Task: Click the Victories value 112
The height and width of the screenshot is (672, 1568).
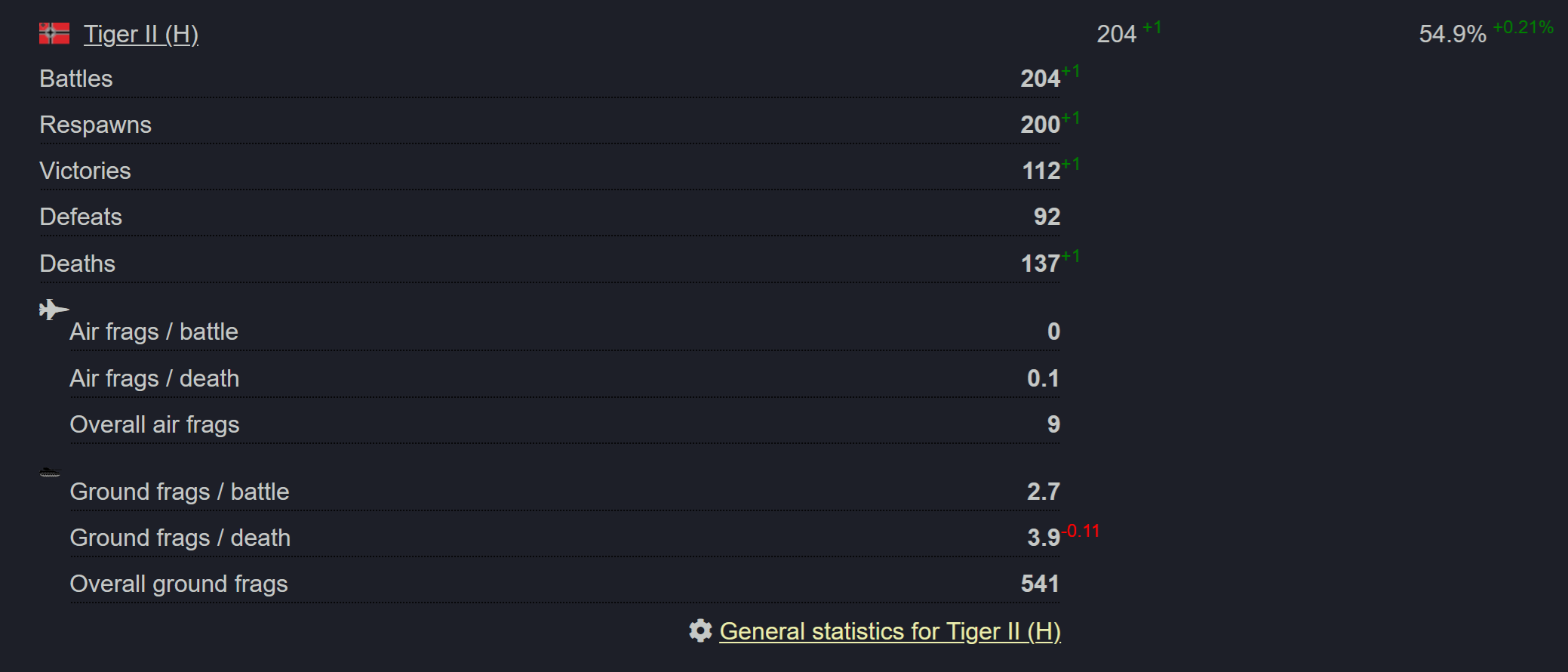Action: point(1041,171)
